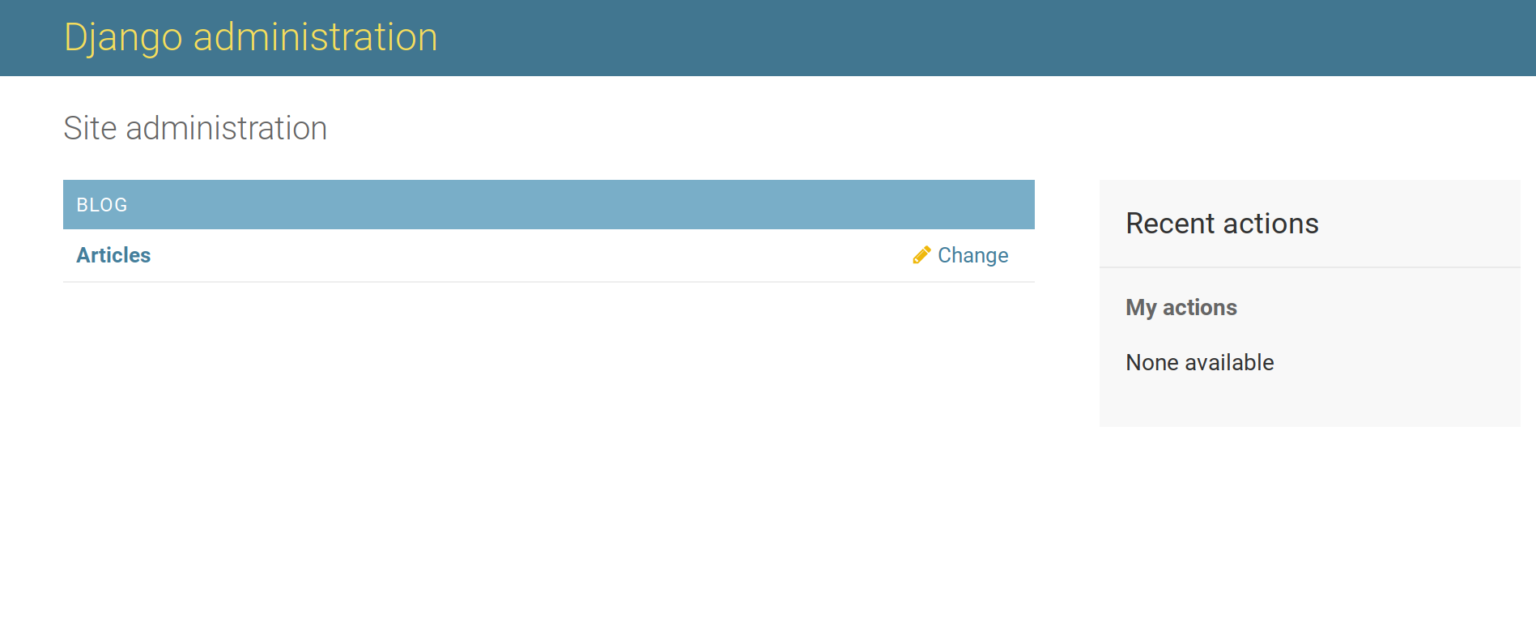1536x623 pixels.
Task: Click the Change link for Articles
Action: tap(972, 255)
